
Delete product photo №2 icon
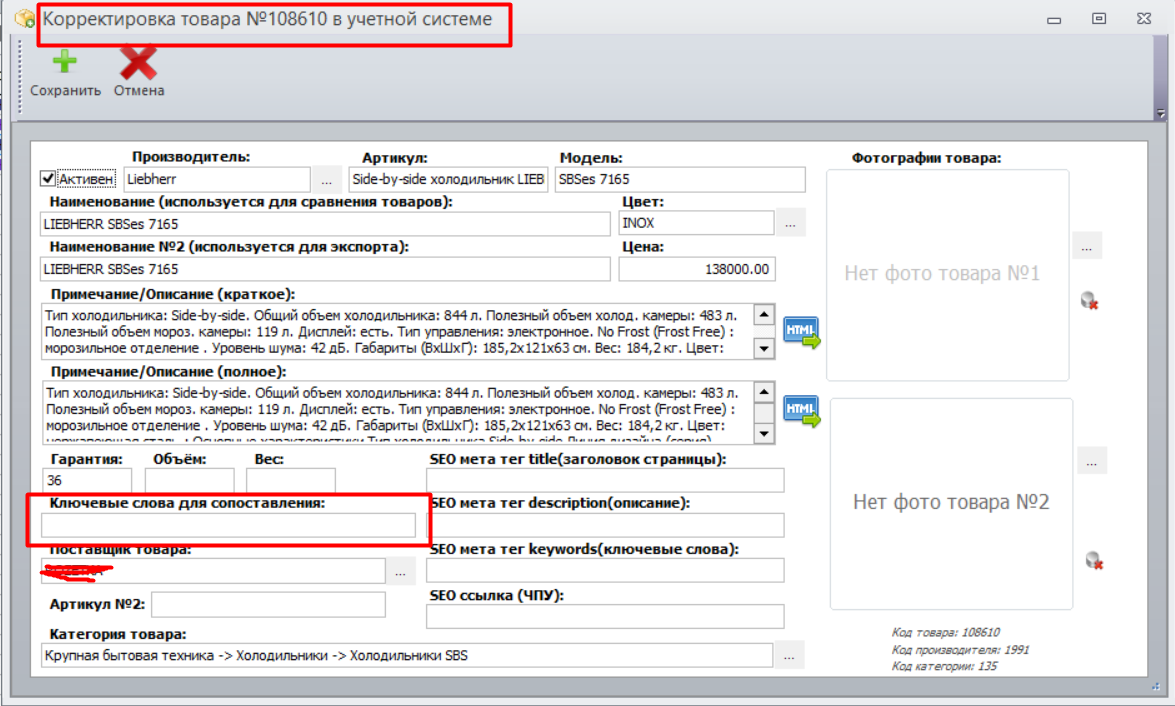click(x=1095, y=560)
